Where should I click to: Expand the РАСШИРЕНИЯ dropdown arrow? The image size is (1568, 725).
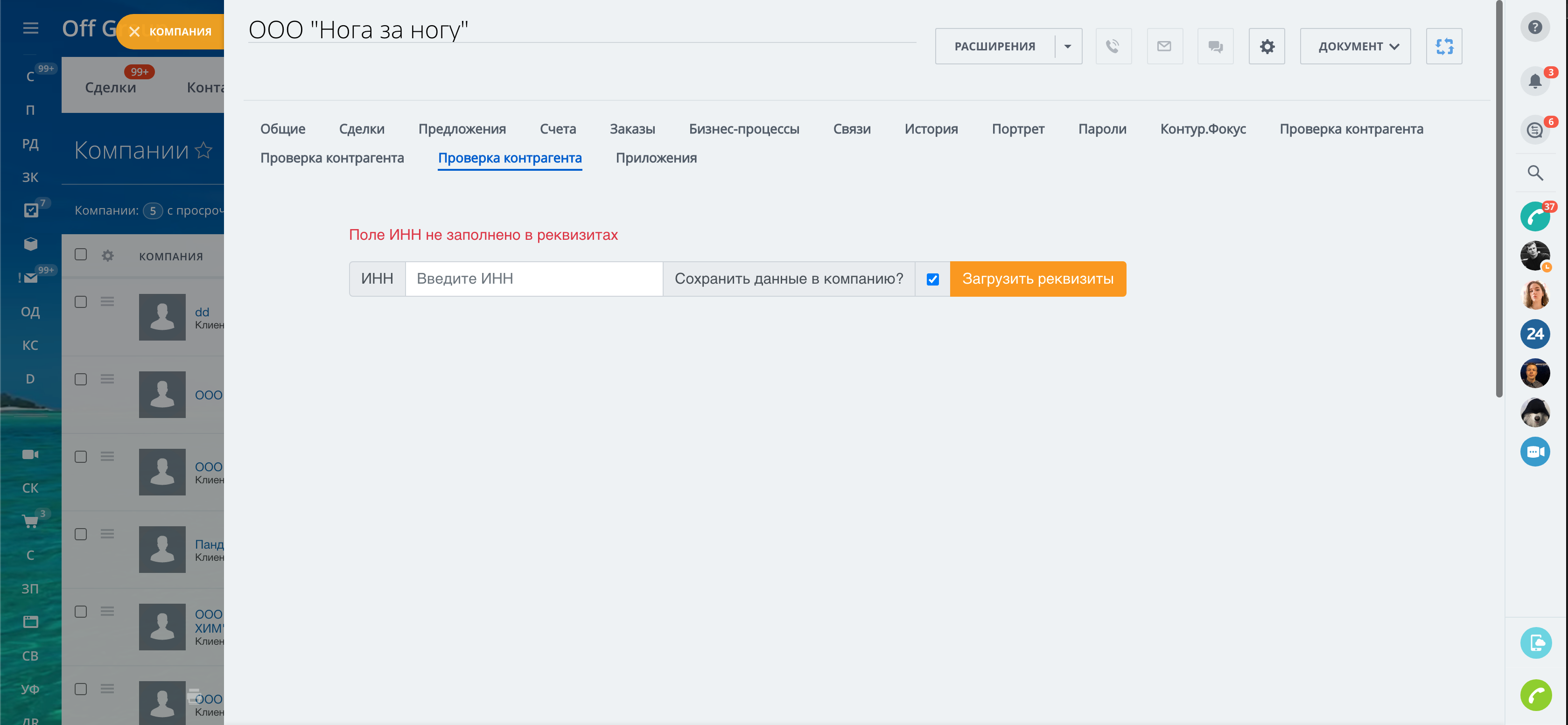pyautogui.click(x=1067, y=46)
